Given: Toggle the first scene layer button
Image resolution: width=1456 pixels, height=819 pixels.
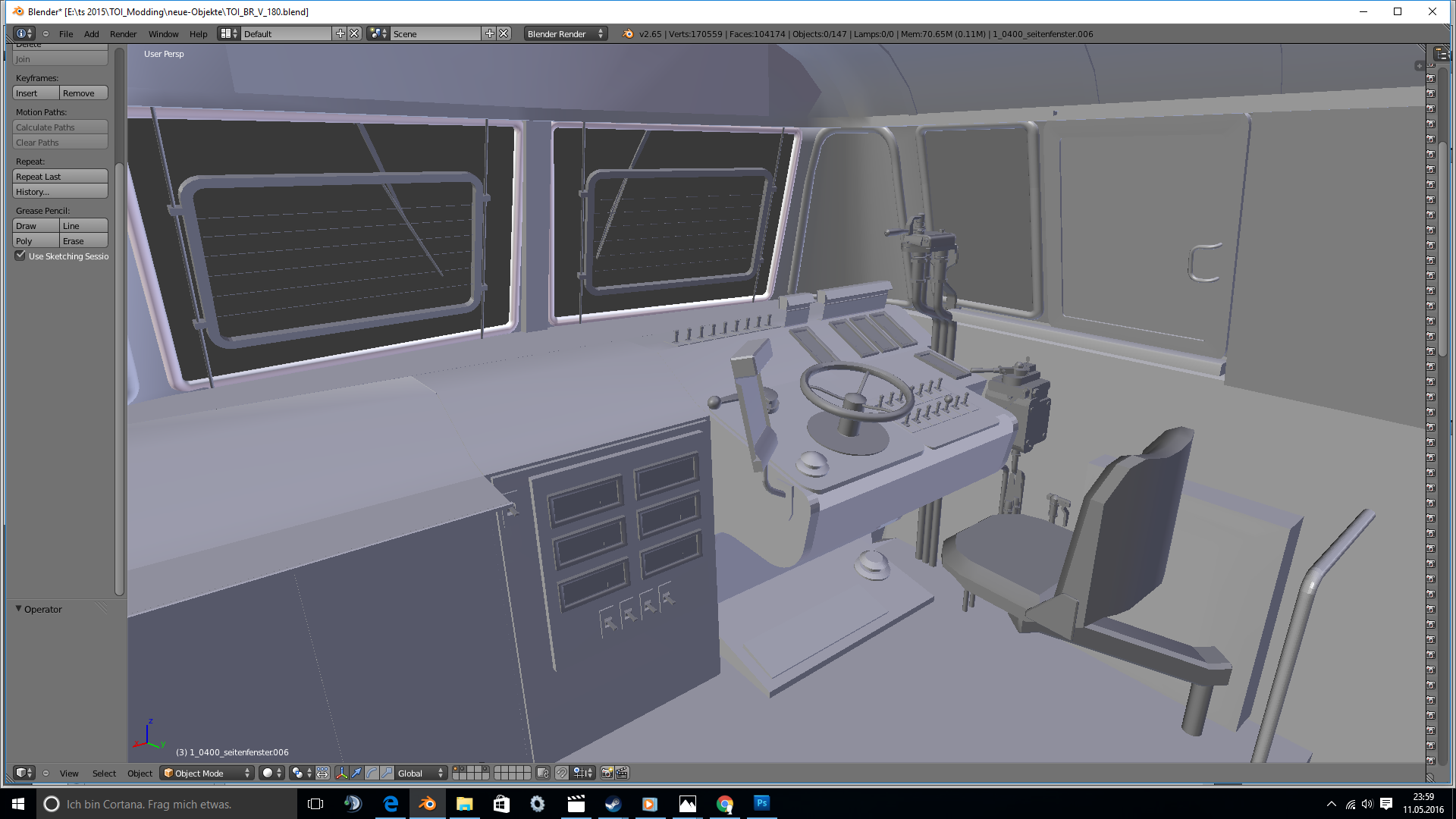Looking at the screenshot, I should pyautogui.click(x=457, y=769).
